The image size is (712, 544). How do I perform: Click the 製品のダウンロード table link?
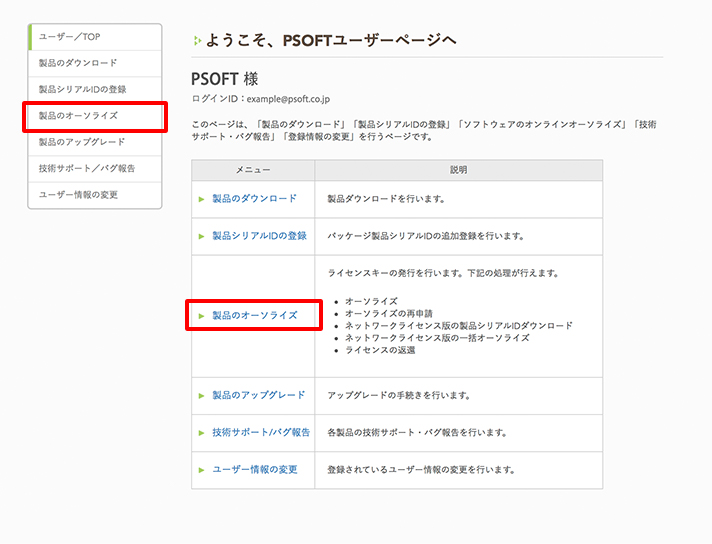(x=254, y=198)
